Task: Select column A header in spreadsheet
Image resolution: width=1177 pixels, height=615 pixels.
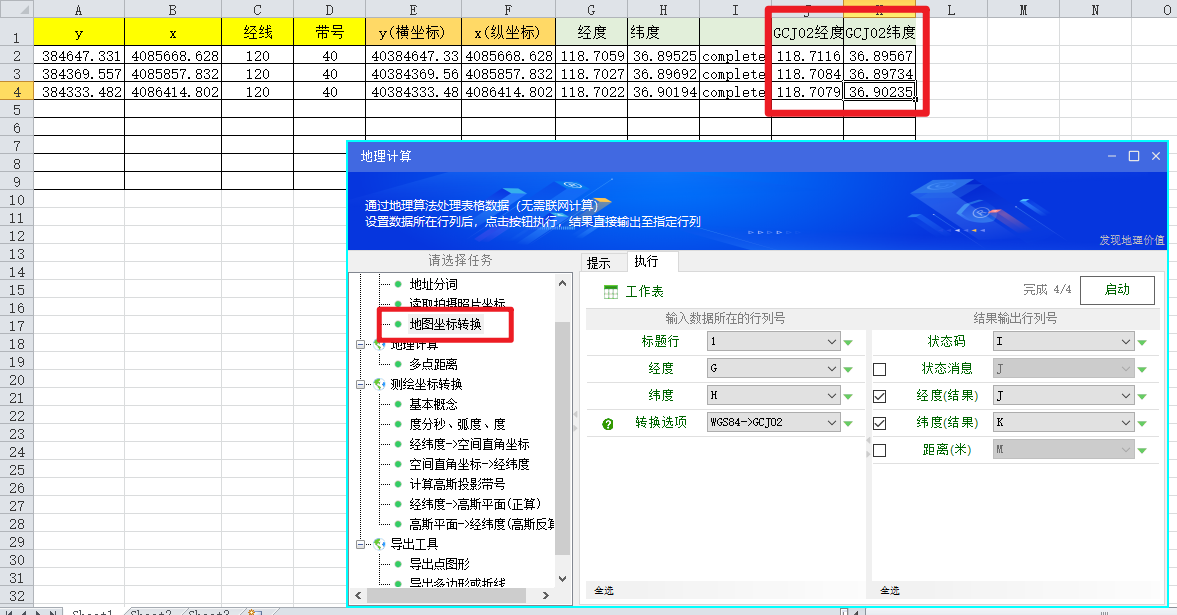Action: tap(79, 10)
